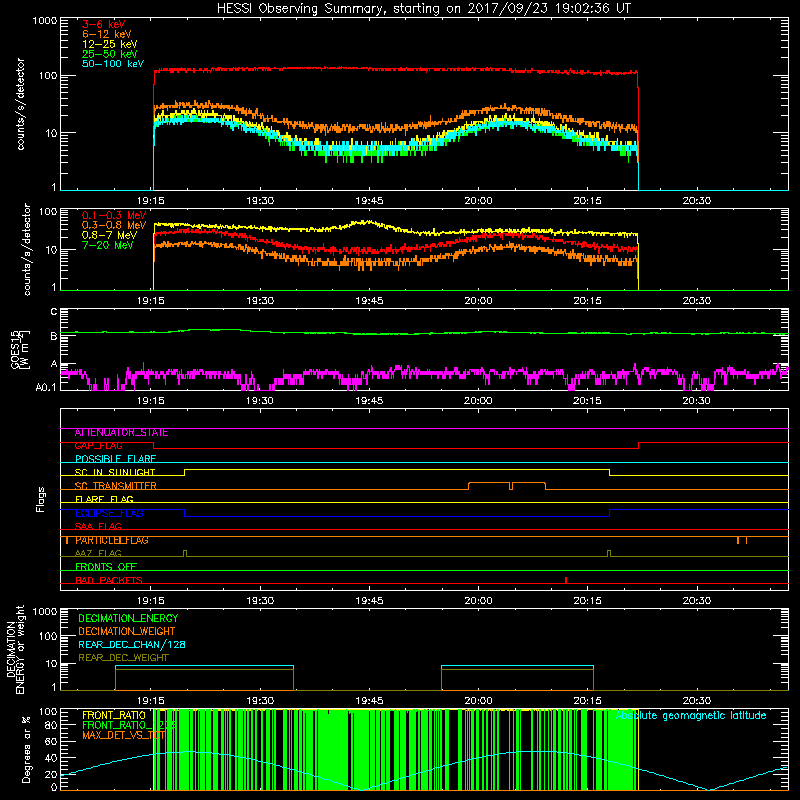The image size is (800, 800).
Task: Click the 0.8-7 MeV legend label
Action: (x=109, y=235)
